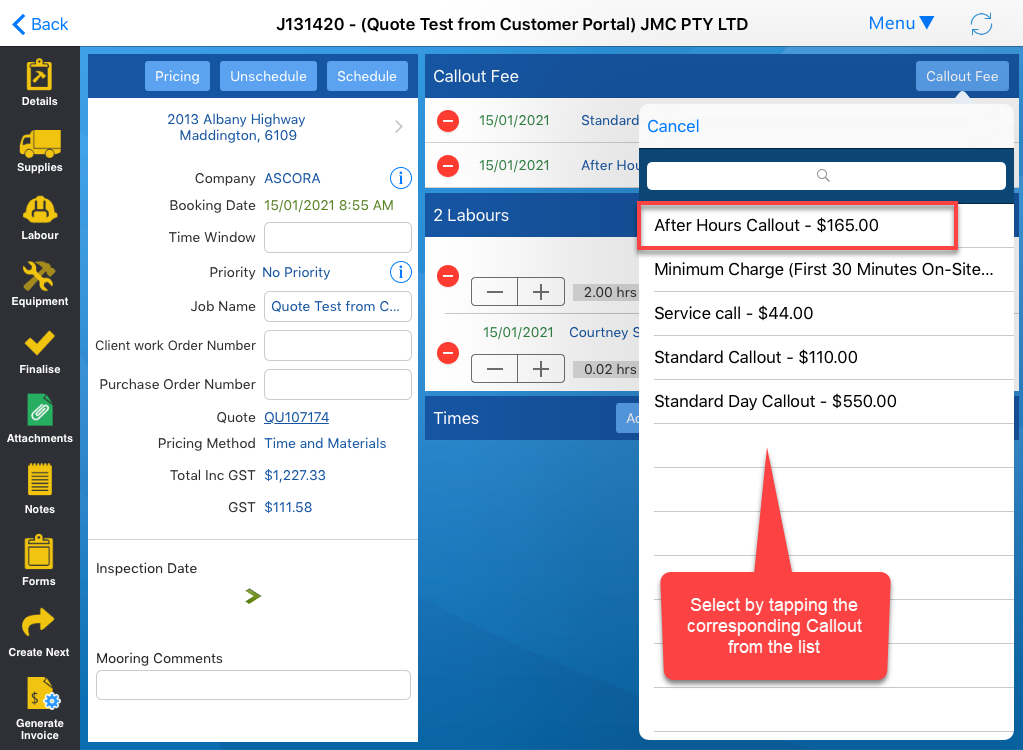This screenshot has width=1023, height=750.
Task: Tap the Generate Invoice icon
Action: coord(39,708)
